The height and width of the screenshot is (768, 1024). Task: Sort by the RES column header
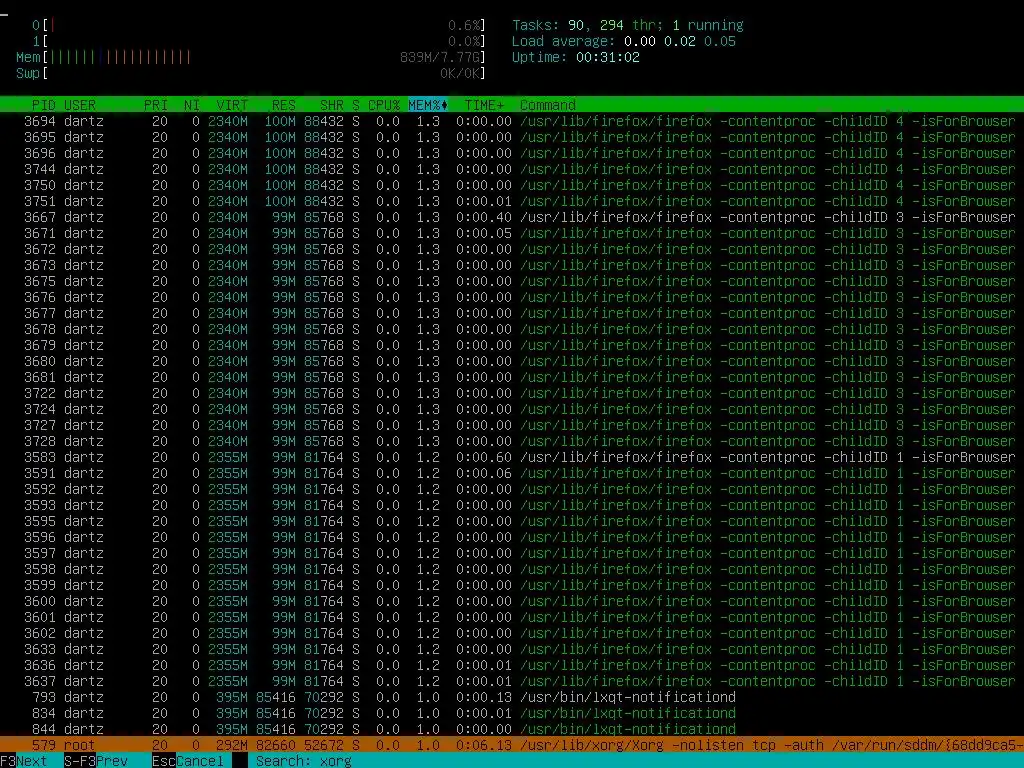tap(283, 105)
